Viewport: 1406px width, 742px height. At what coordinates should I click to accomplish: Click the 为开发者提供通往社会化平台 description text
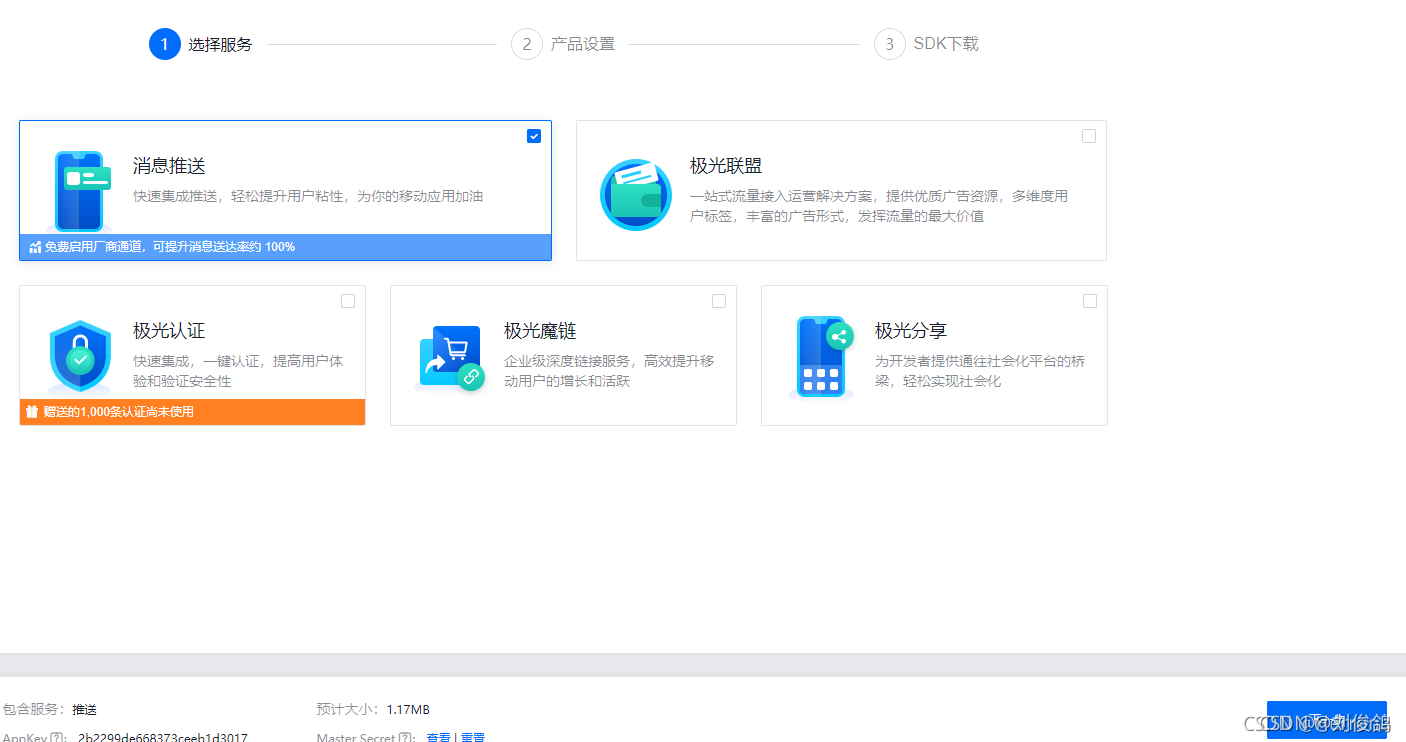pos(980,371)
